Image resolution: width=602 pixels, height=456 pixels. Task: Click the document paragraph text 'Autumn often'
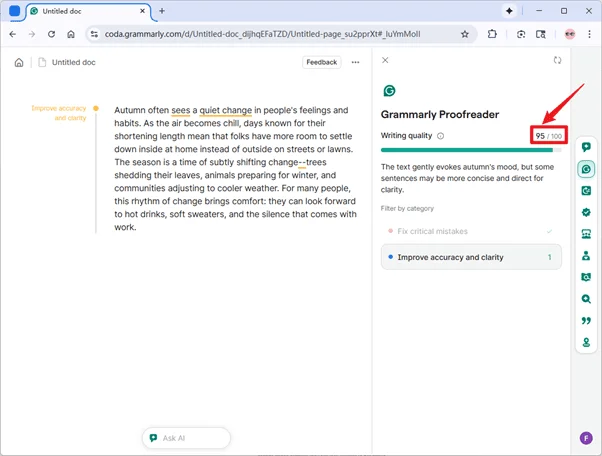pos(141,110)
